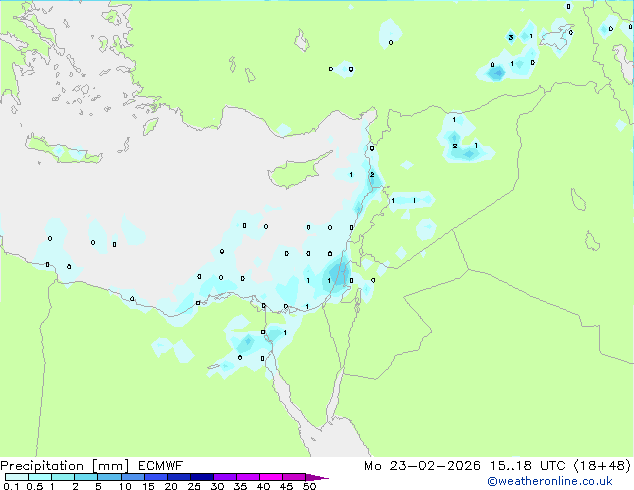This screenshot has height=490, width=634.
Task: Click the precipitation value "3" on the map
Action: [x=511, y=38]
